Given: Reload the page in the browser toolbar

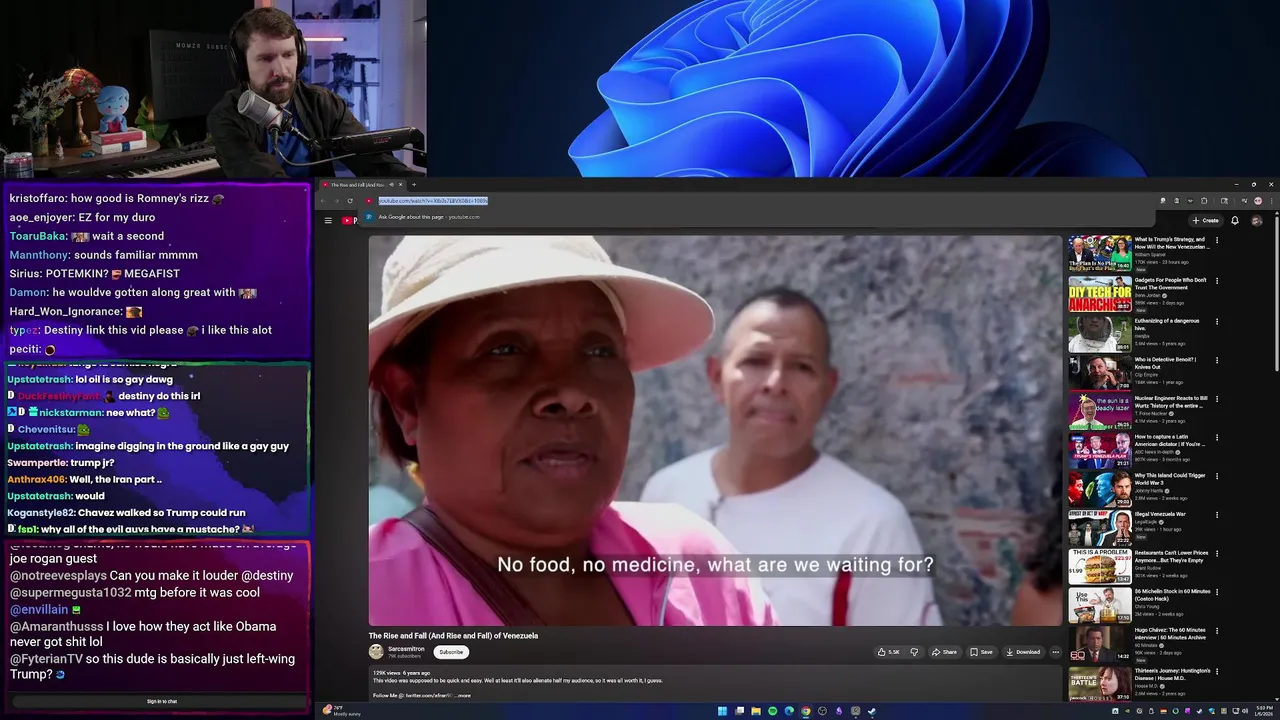Looking at the screenshot, I should click(x=350, y=201).
